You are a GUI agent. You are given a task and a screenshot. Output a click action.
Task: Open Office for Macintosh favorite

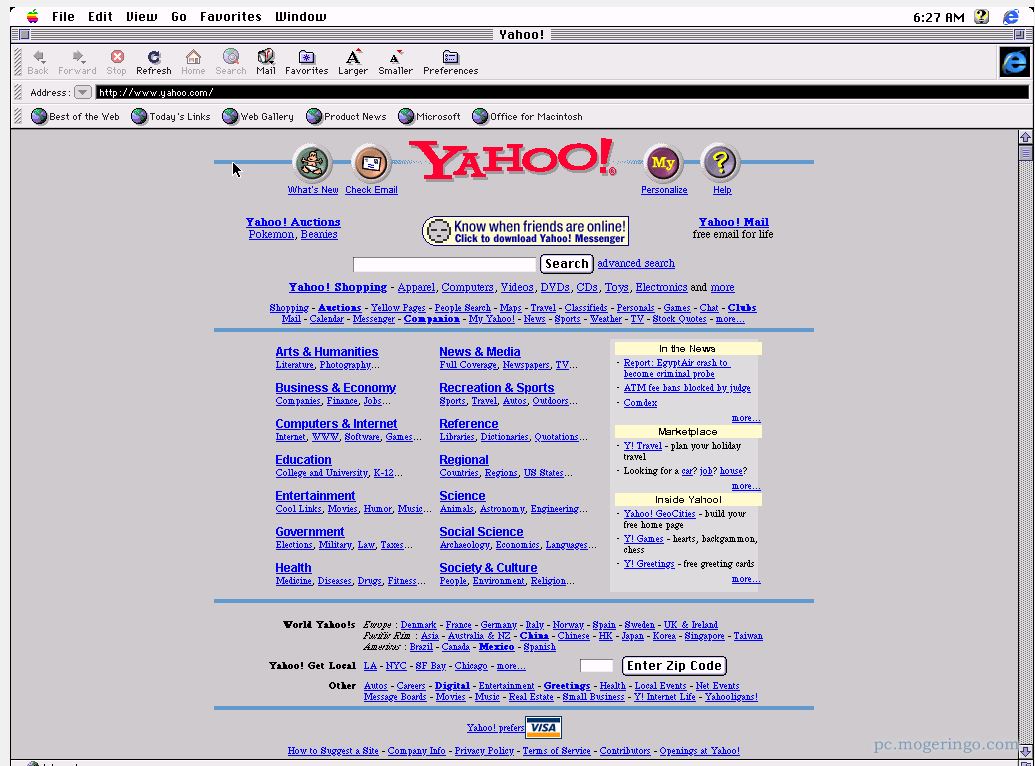tap(527, 116)
